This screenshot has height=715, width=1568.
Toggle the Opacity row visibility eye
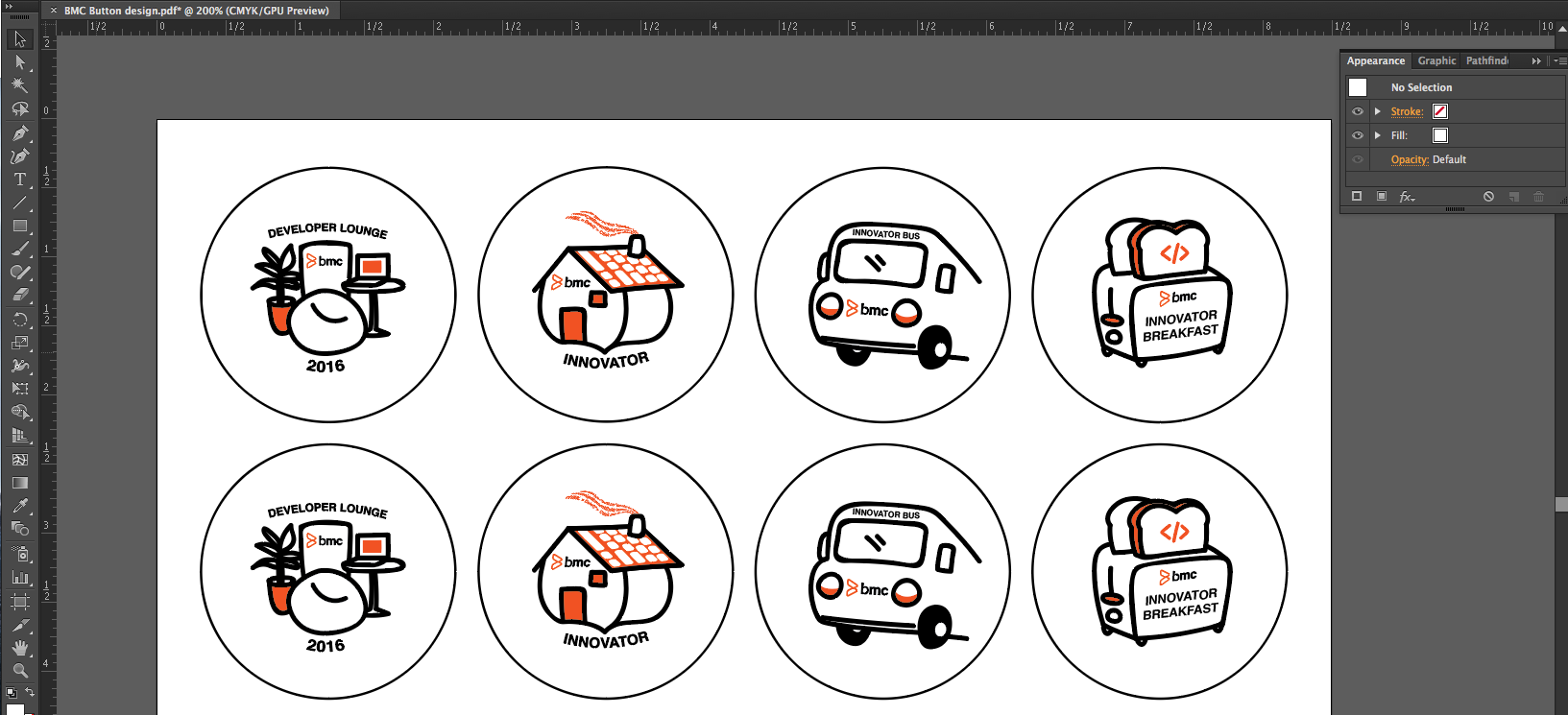pyautogui.click(x=1358, y=159)
